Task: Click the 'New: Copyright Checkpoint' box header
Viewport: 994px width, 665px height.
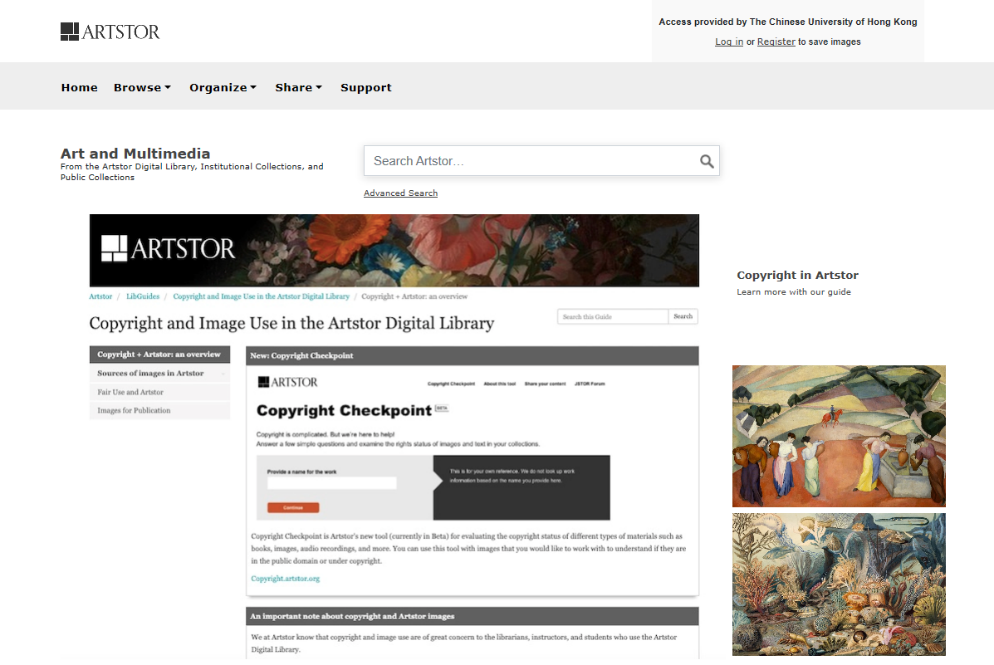Action: tap(472, 356)
